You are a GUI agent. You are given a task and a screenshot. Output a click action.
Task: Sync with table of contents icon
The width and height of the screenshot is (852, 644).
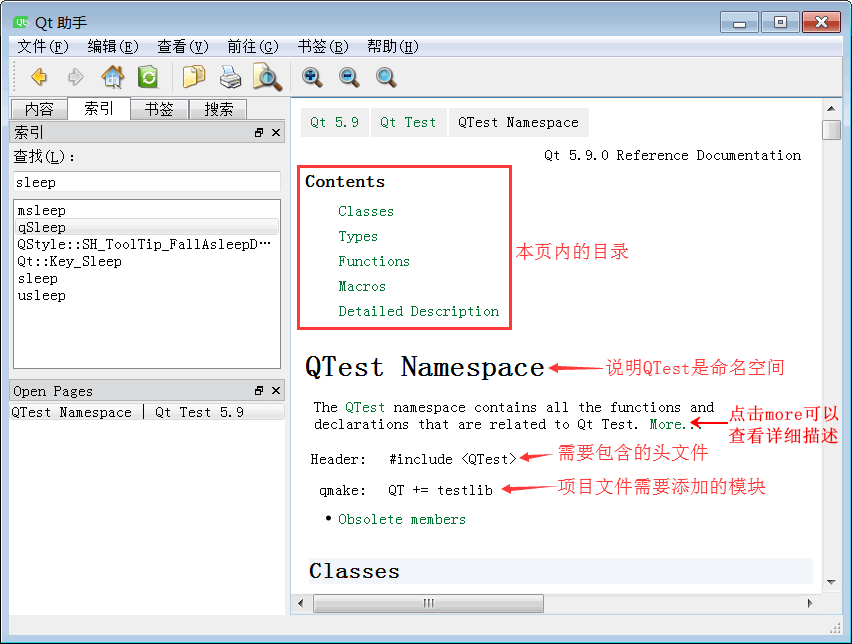(148, 77)
